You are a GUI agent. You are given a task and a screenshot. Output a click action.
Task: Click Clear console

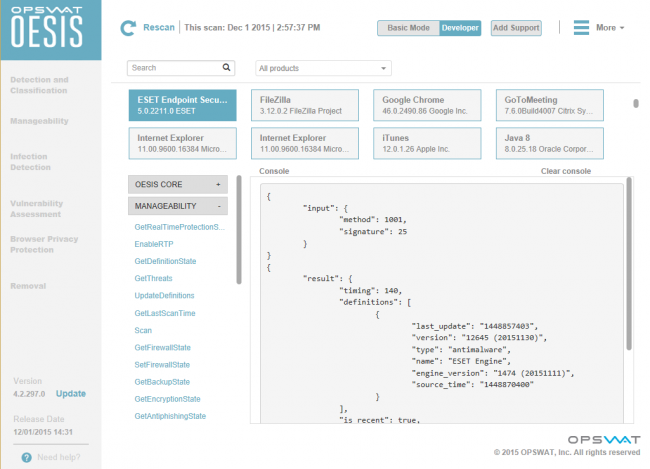[x=565, y=171]
